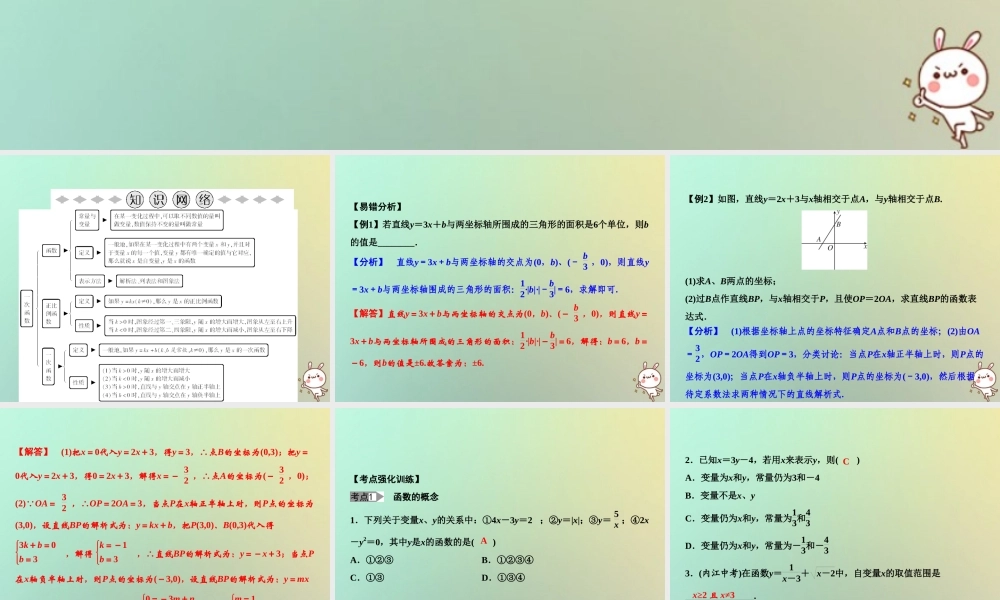Click the line graph figure in 例2
The width and height of the screenshot is (1000, 600).
coord(834,240)
